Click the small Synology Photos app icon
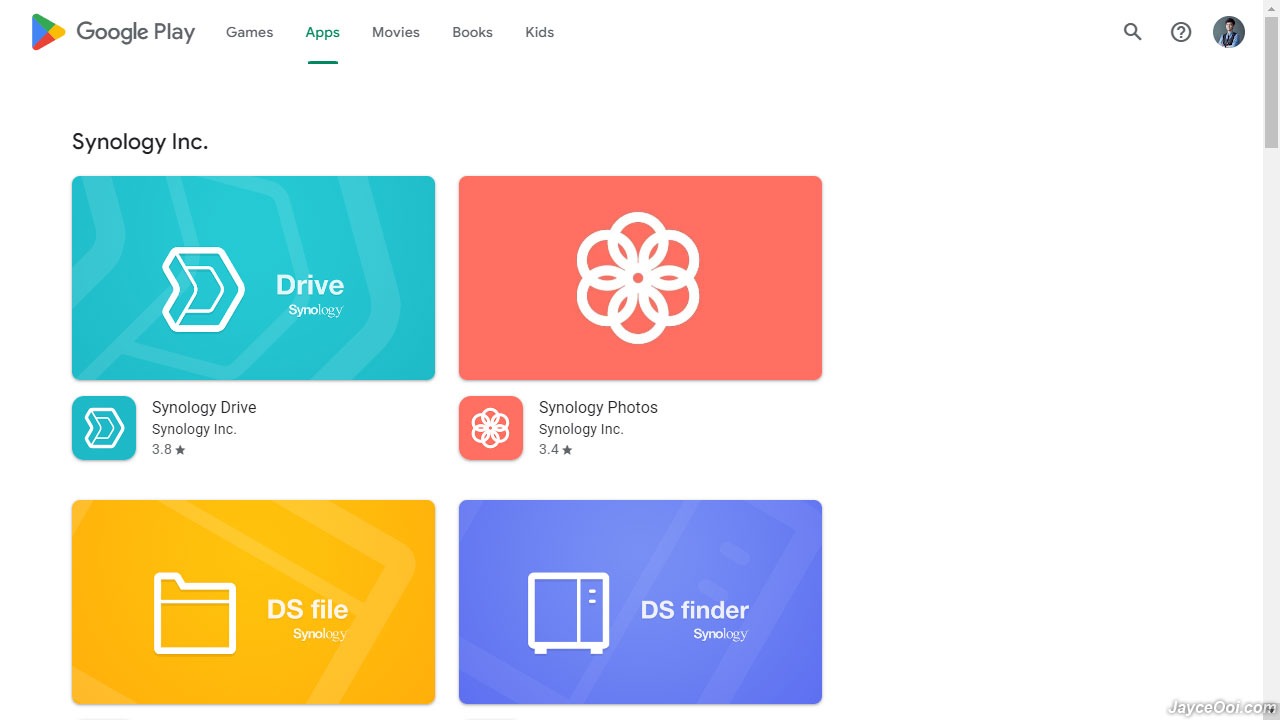The width and height of the screenshot is (1280, 720). coord(491,428)
